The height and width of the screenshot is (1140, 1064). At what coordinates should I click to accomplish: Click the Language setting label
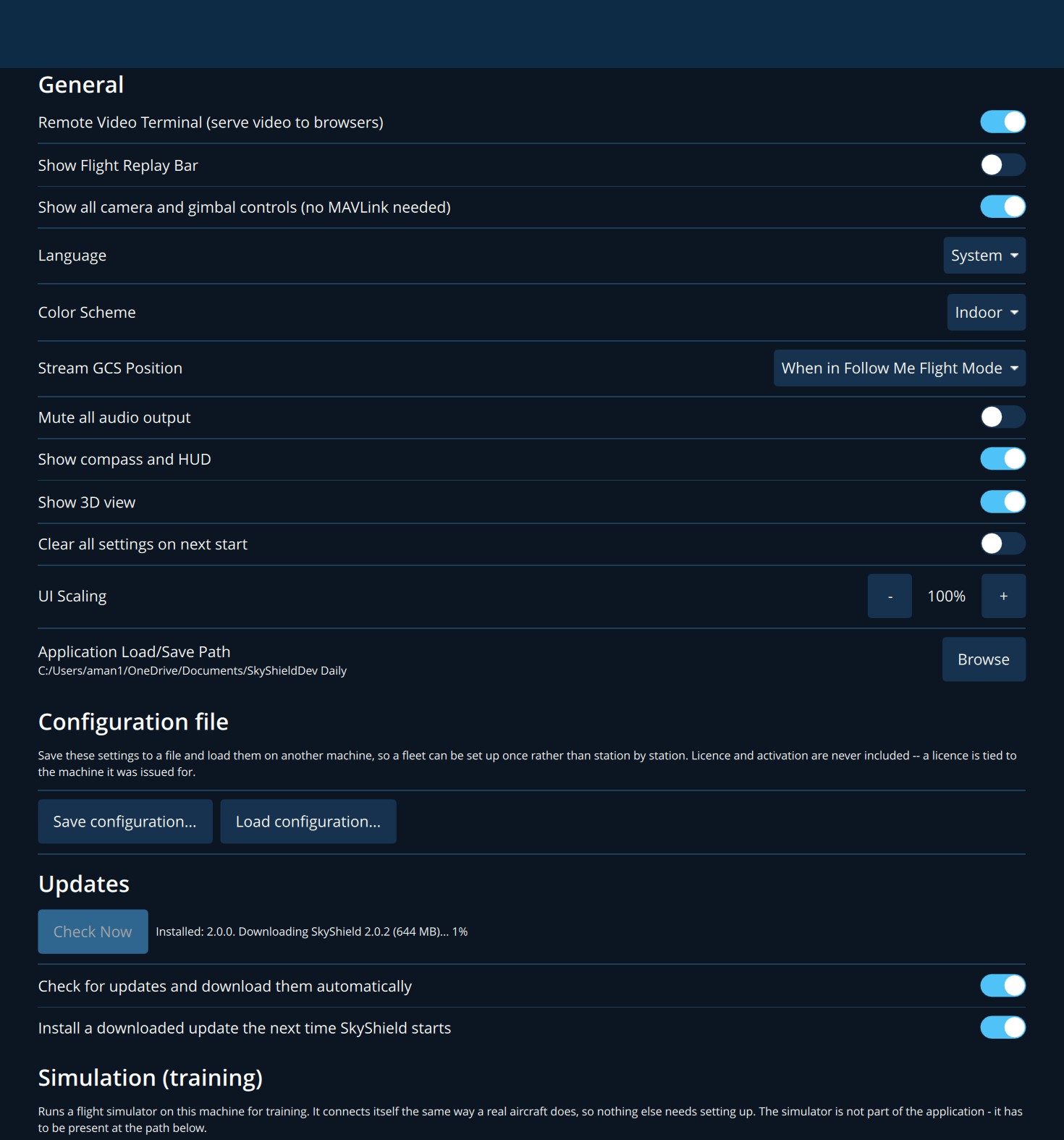tap(72, 256)
